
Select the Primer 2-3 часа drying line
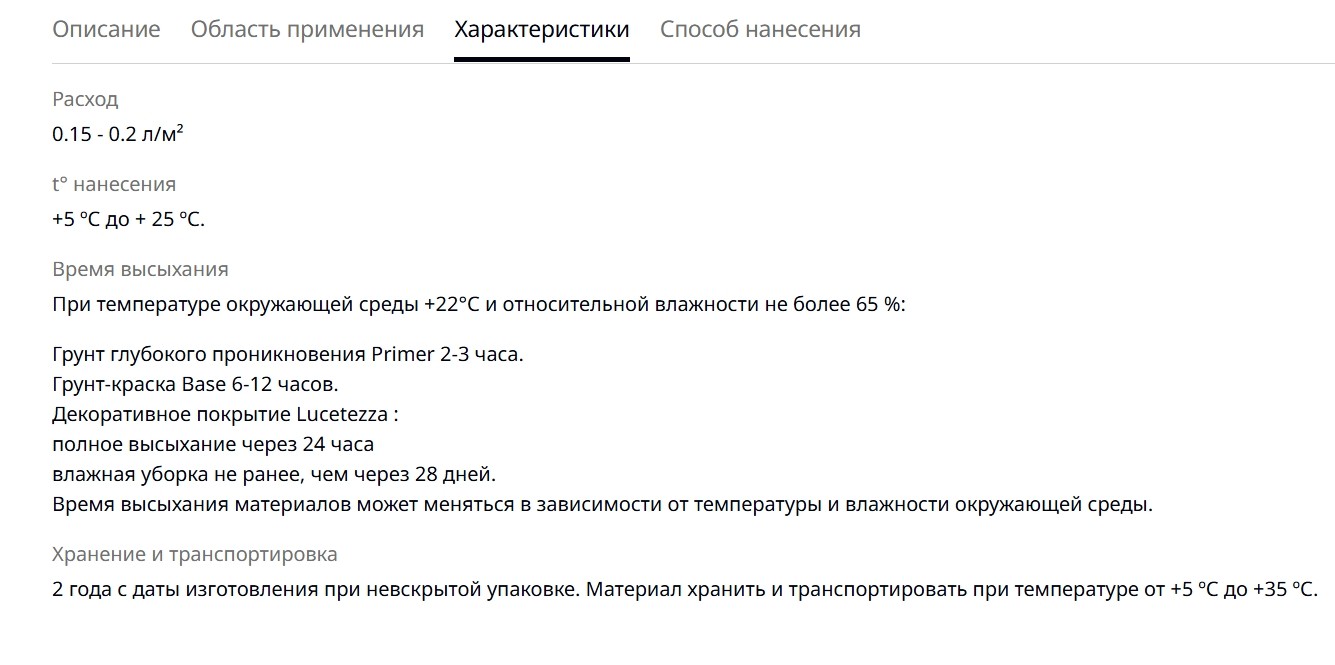tap(288, 354)
